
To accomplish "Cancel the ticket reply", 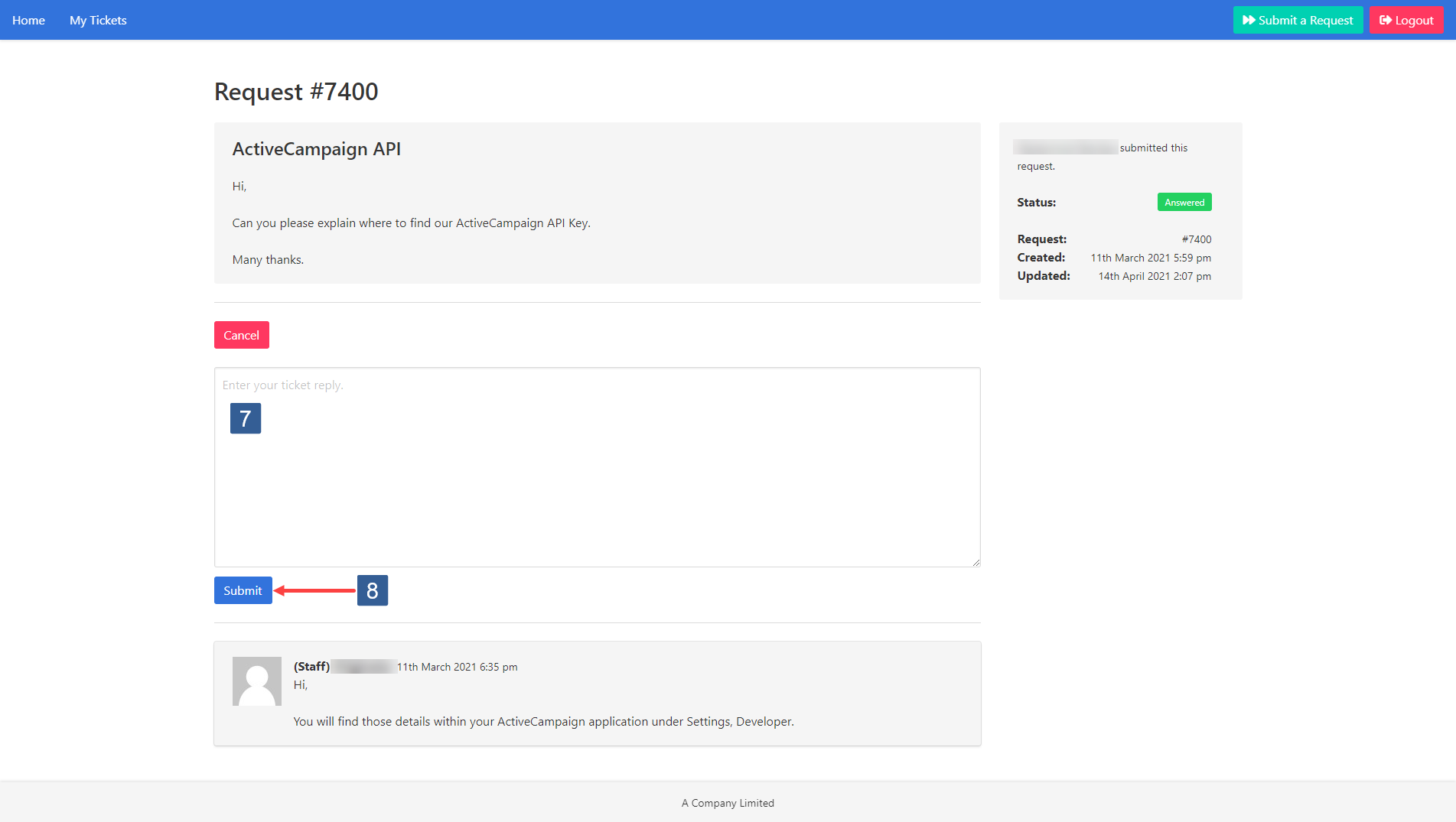I will 241,335.
